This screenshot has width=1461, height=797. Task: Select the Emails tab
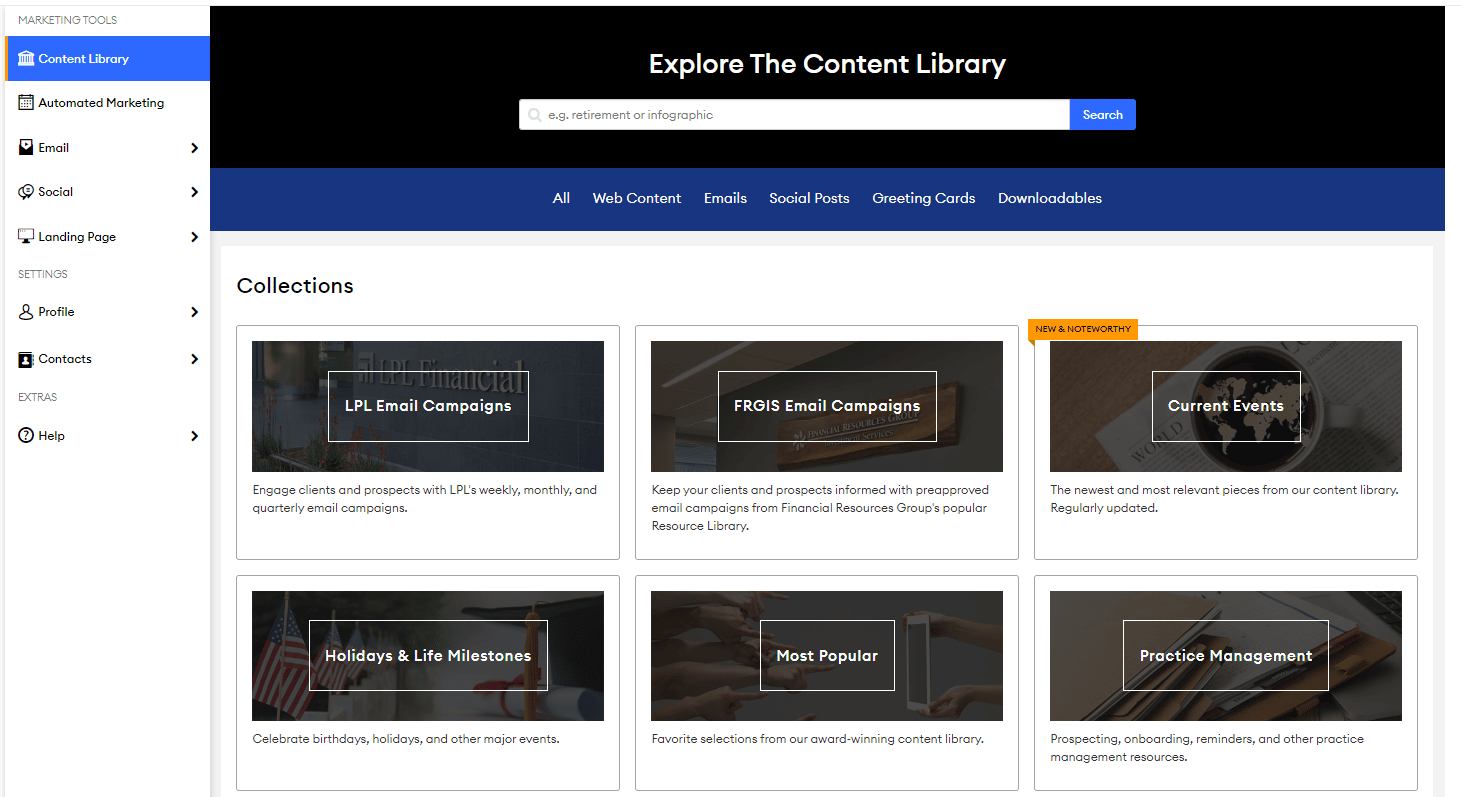pos(725,198)
